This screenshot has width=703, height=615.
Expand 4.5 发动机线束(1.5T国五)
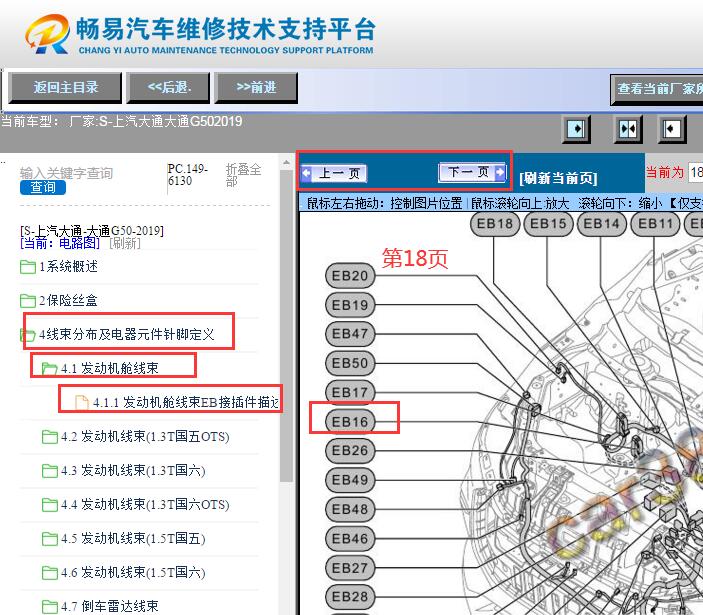pos(133,538)
